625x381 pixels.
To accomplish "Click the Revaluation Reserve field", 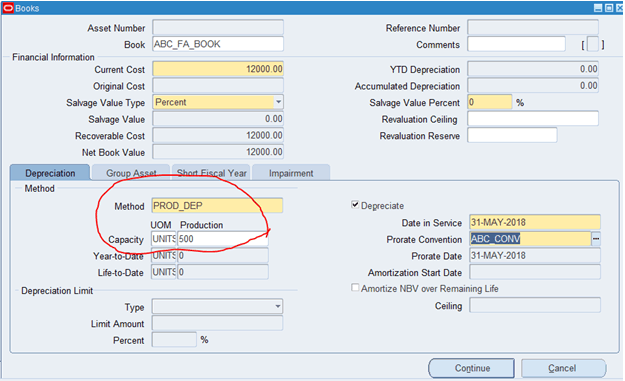I will click(x=512, y=136).
